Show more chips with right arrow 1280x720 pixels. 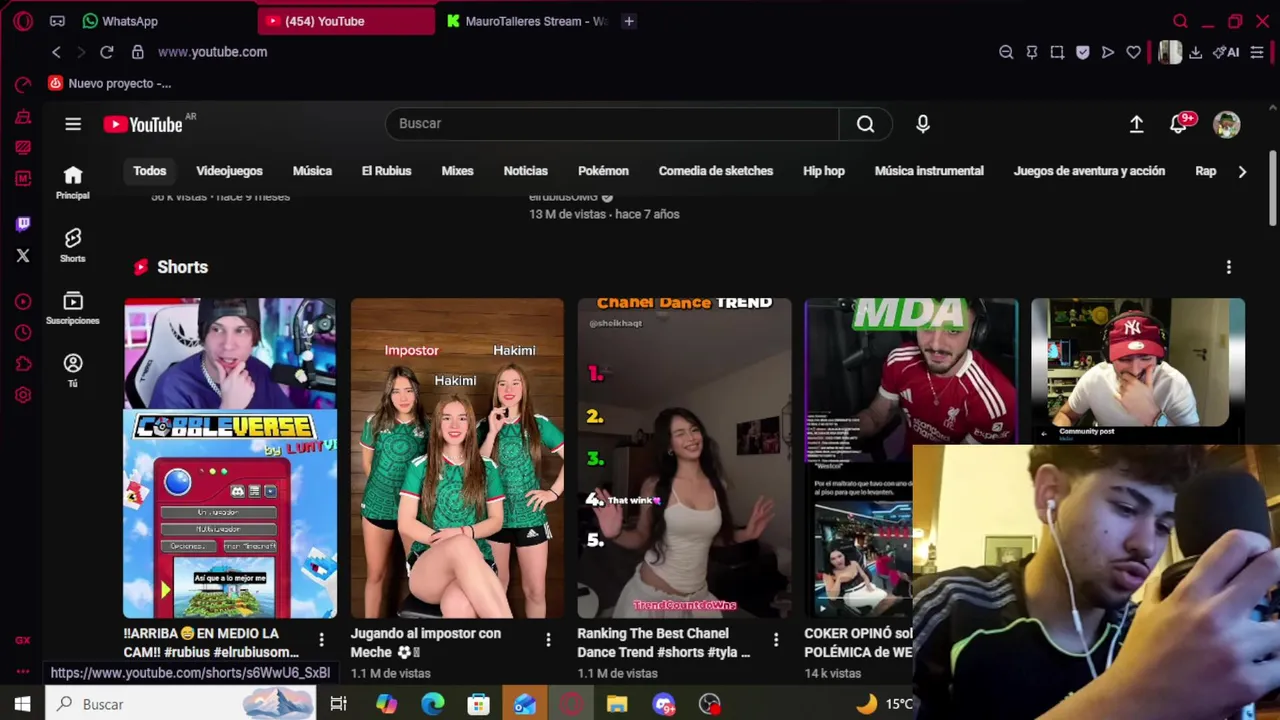tap(1242, 171)
